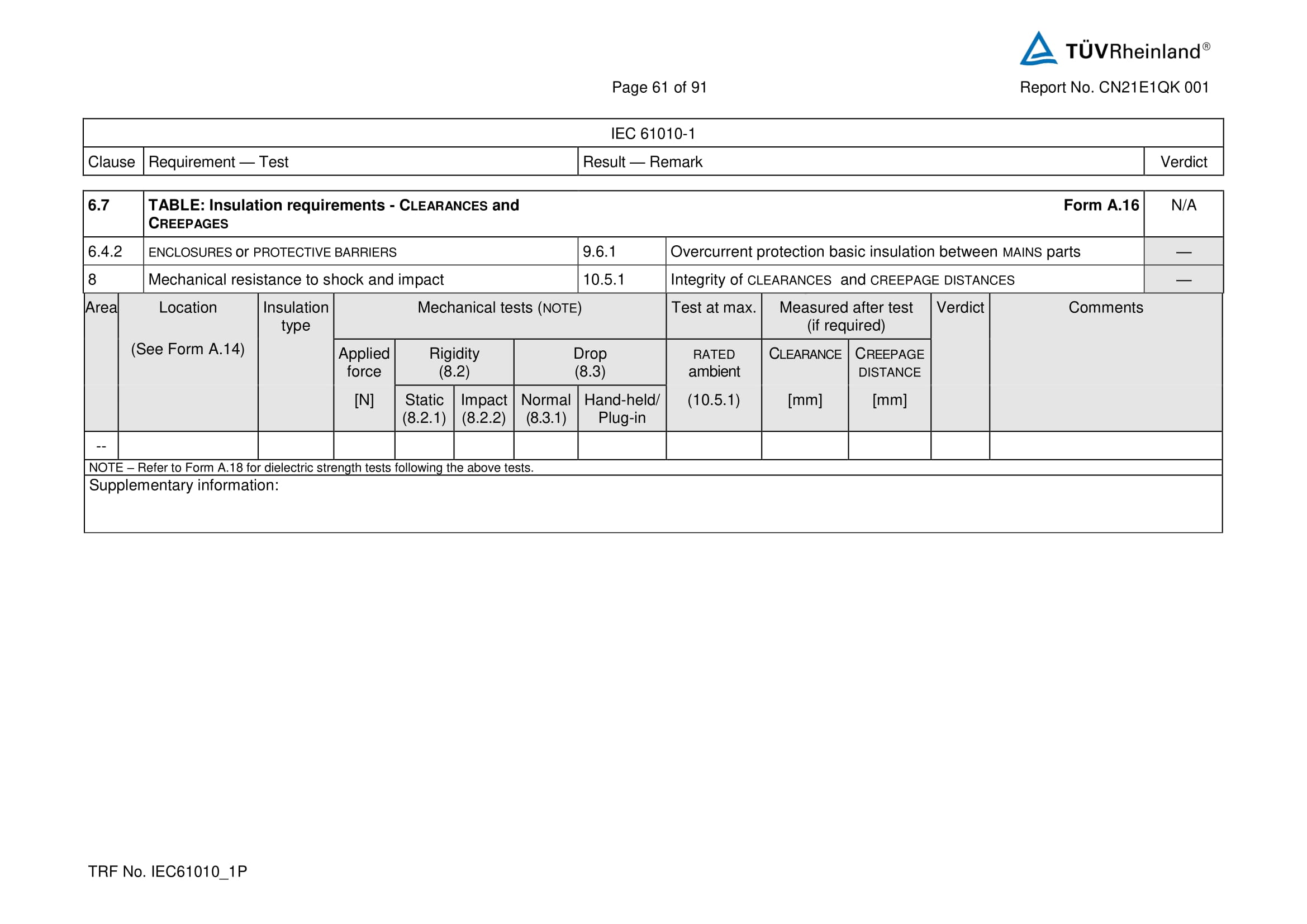Click 'CREEPAGE DISTANCE' header cell
The image size is (1307, 924).
[x=889, y=363]
